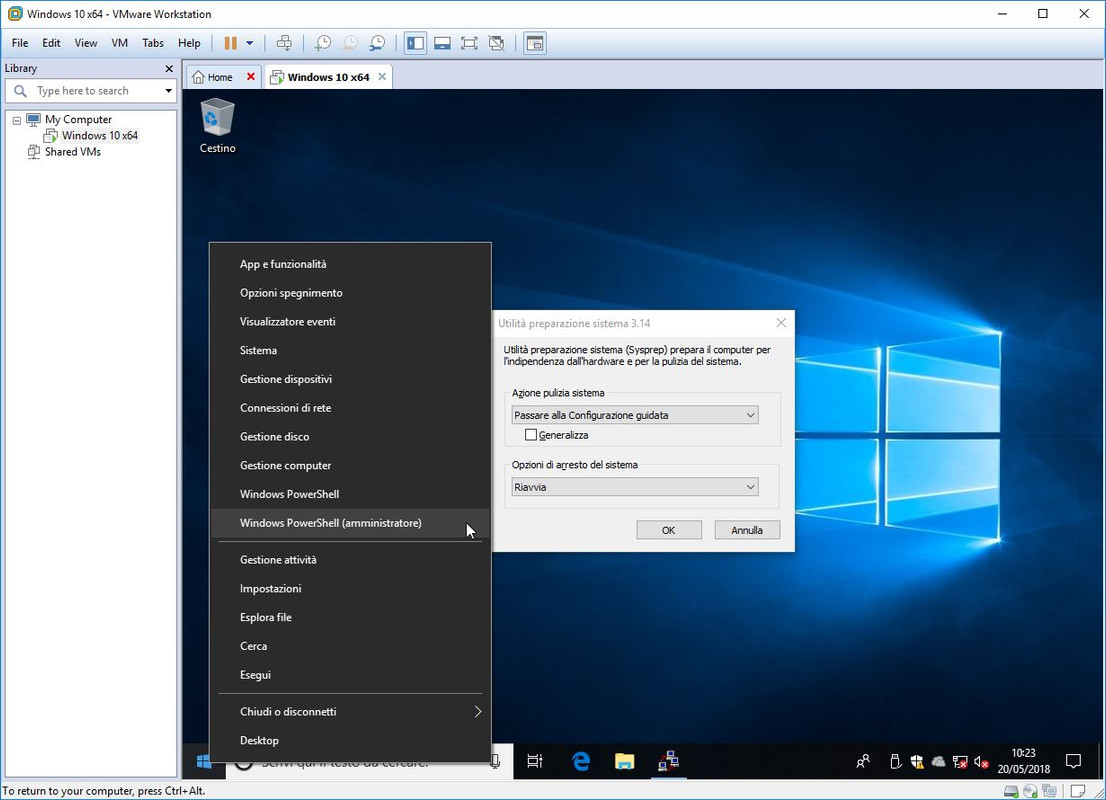Close the Home tab

click(250, 76)
